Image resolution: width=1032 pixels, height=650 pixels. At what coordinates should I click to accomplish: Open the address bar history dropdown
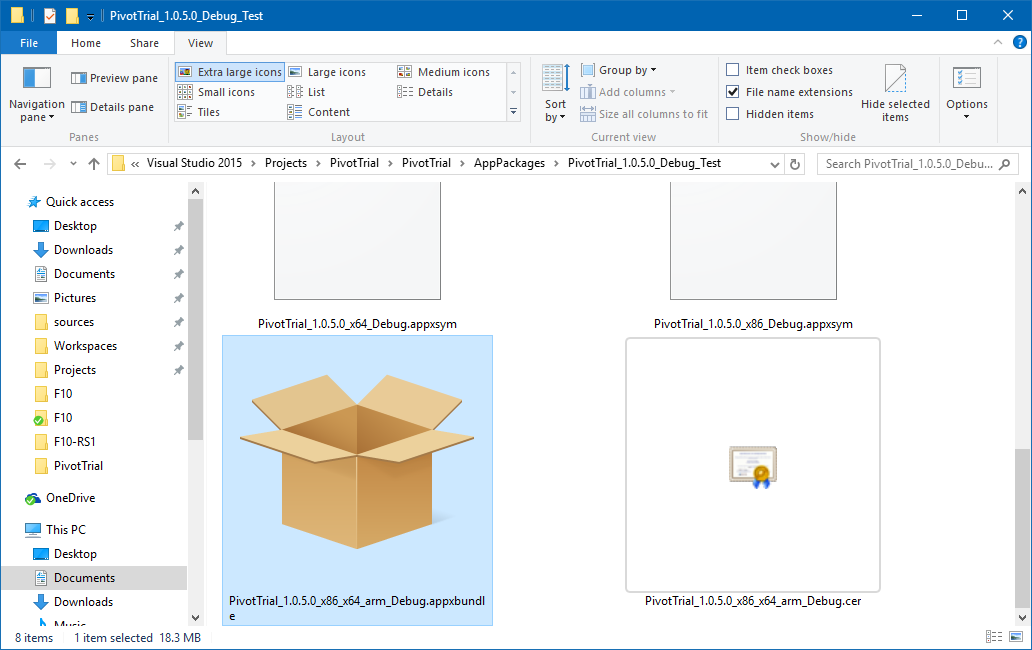pos(775,163)
